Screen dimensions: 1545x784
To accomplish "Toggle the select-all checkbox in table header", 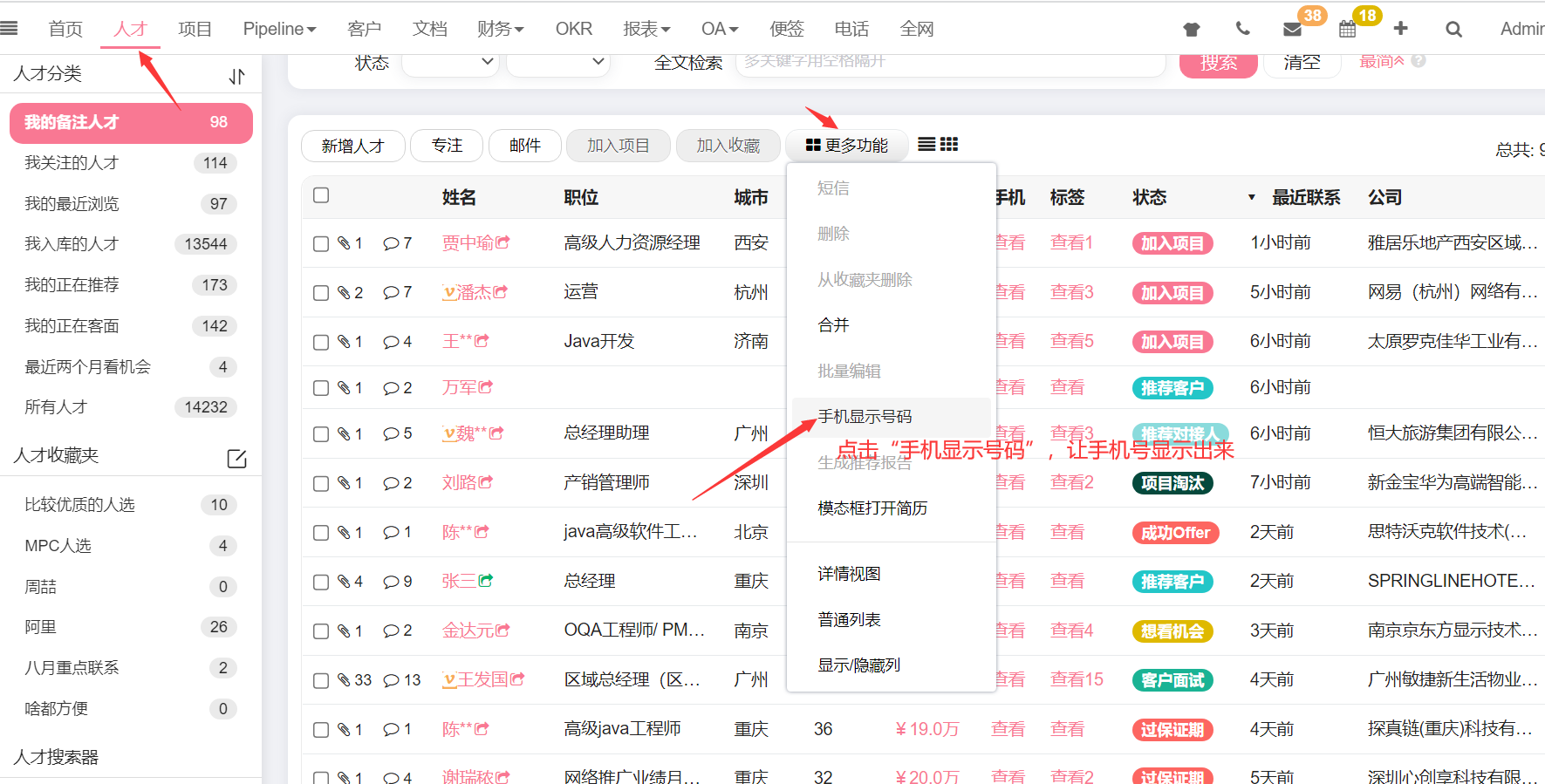I will click(x=321, y=195).
